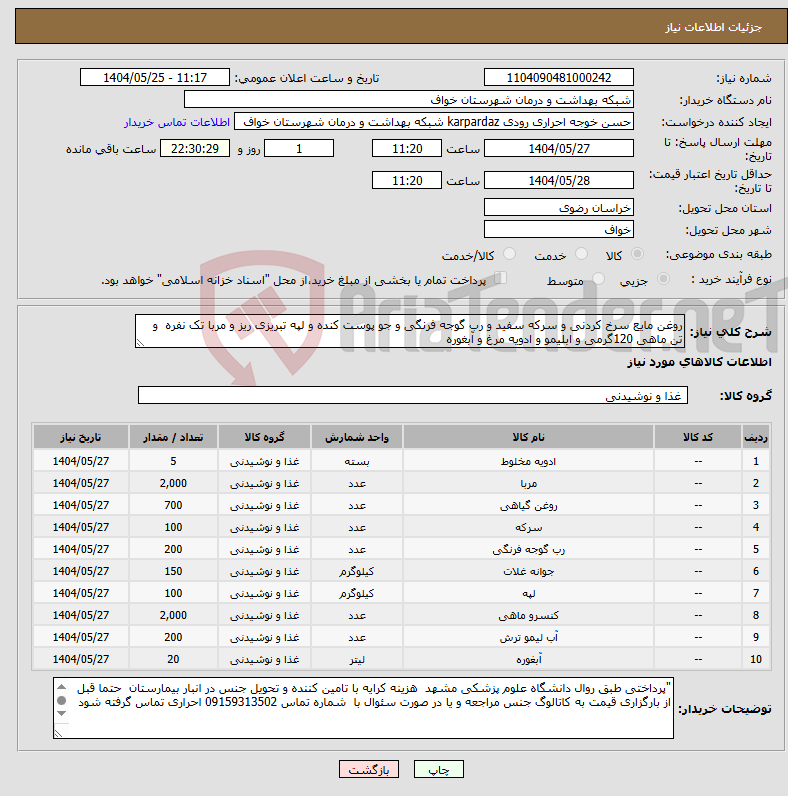Click the مربا item name
The image size is (788, 796).
(x=528, y=483)
